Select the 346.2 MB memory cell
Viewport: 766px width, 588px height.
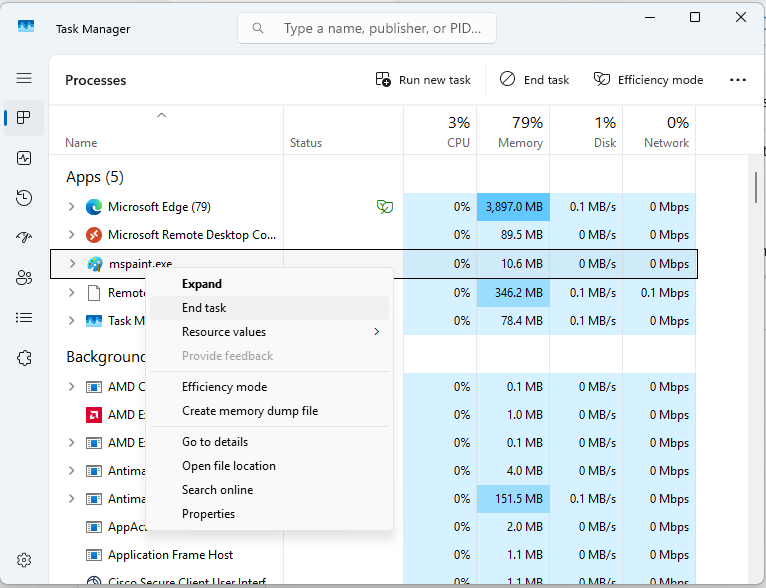click(513, 293)
